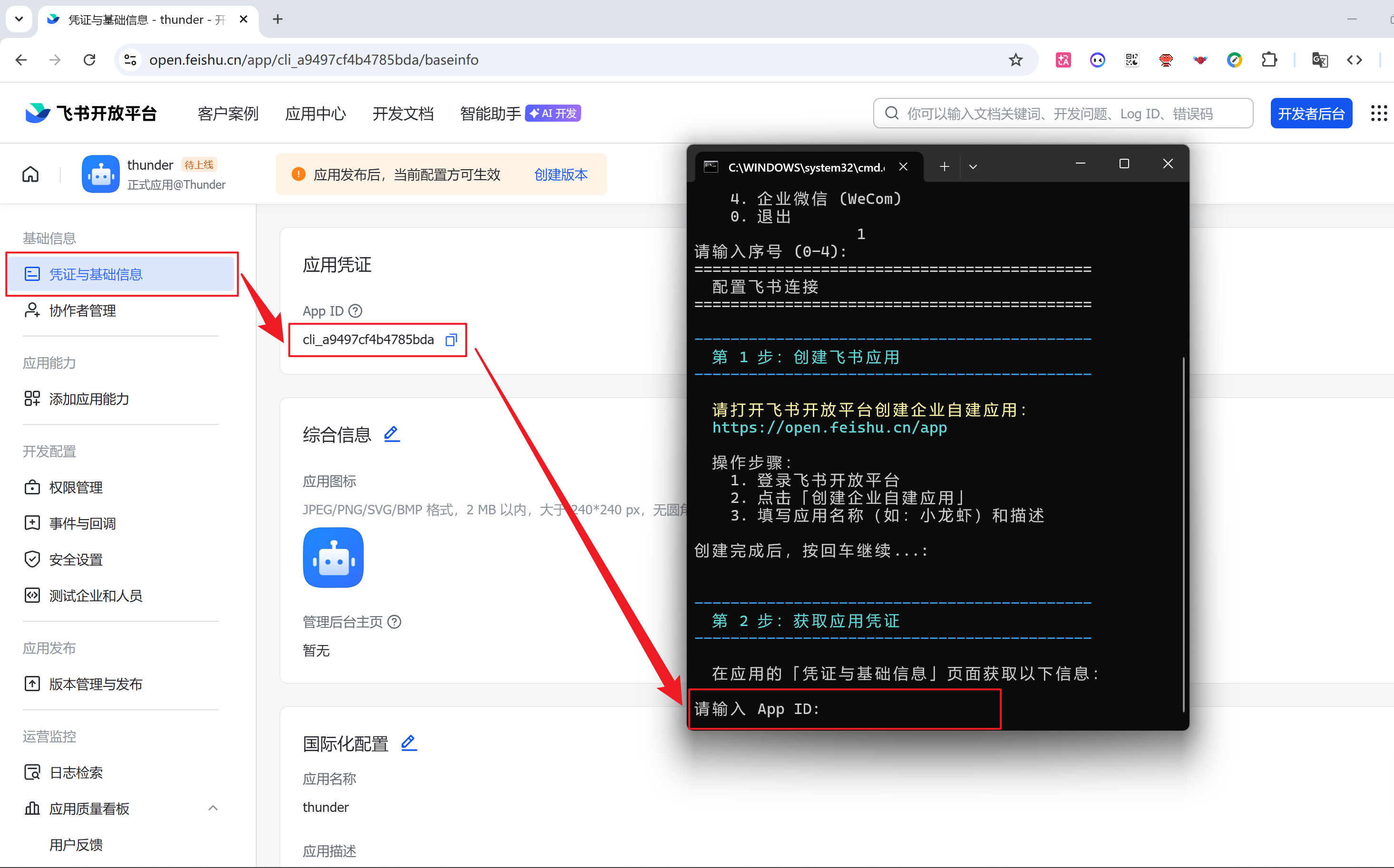
Task: Click the home icon beside the thunder app
Action: (30, 174)
